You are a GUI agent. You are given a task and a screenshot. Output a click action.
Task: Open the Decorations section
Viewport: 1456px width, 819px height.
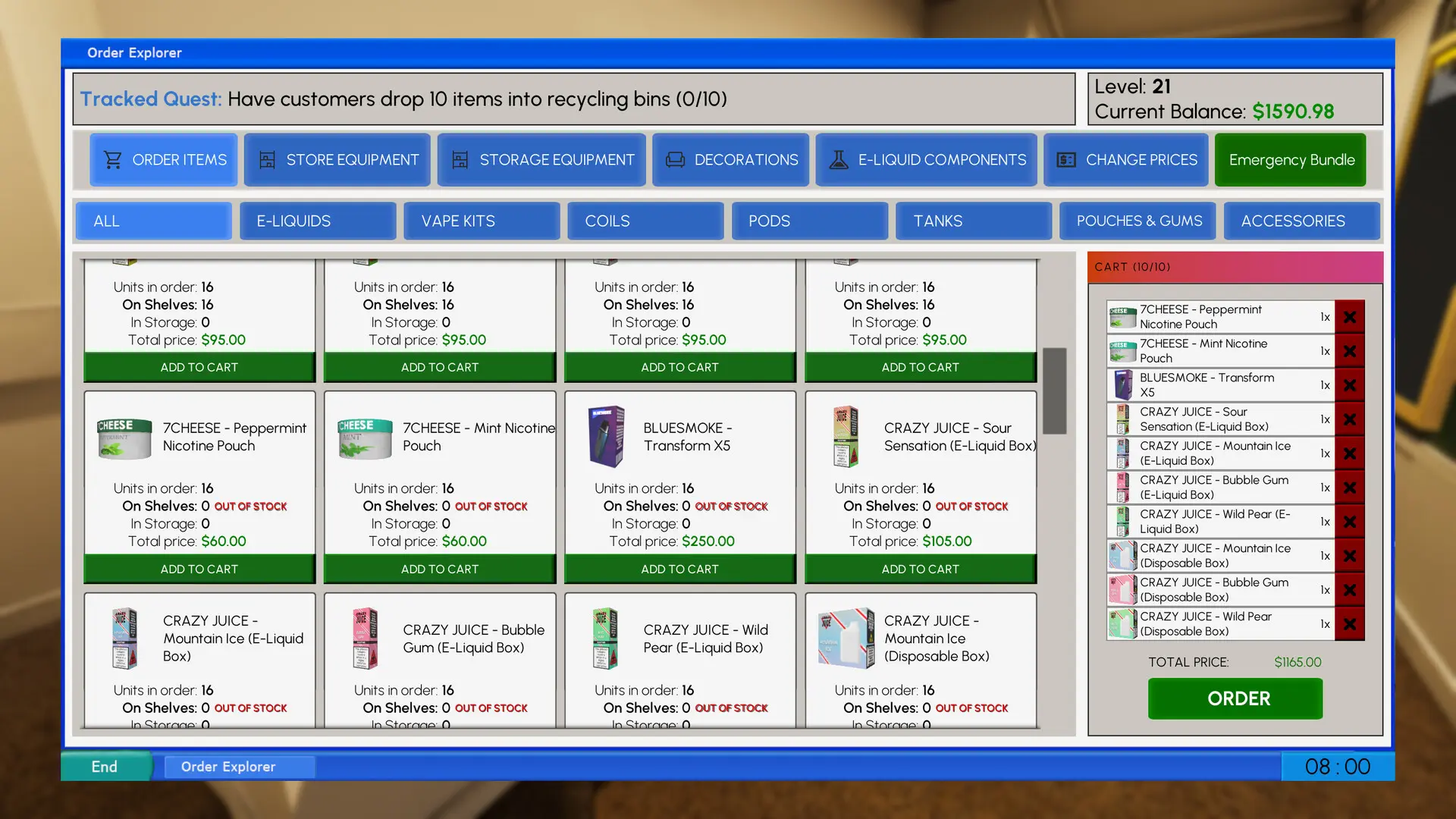click(x=731, y=160)
